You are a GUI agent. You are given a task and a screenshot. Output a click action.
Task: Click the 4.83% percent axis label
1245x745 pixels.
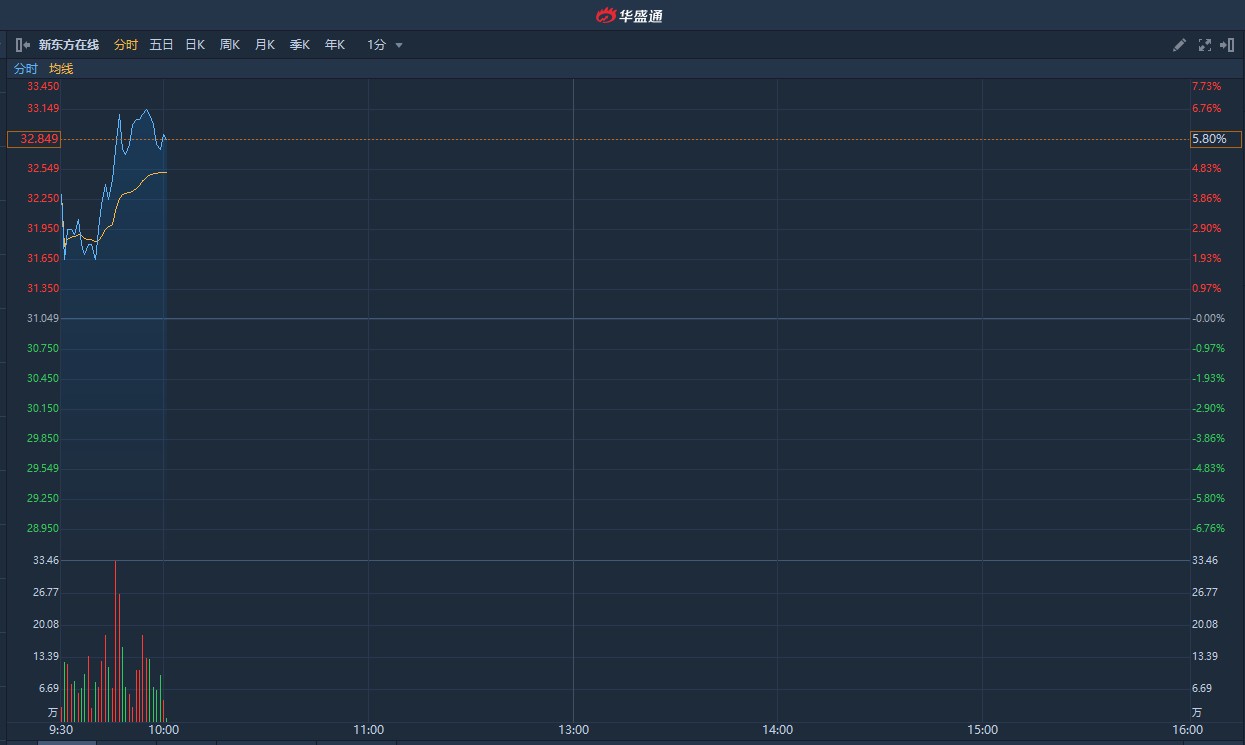click(1207, 168)
